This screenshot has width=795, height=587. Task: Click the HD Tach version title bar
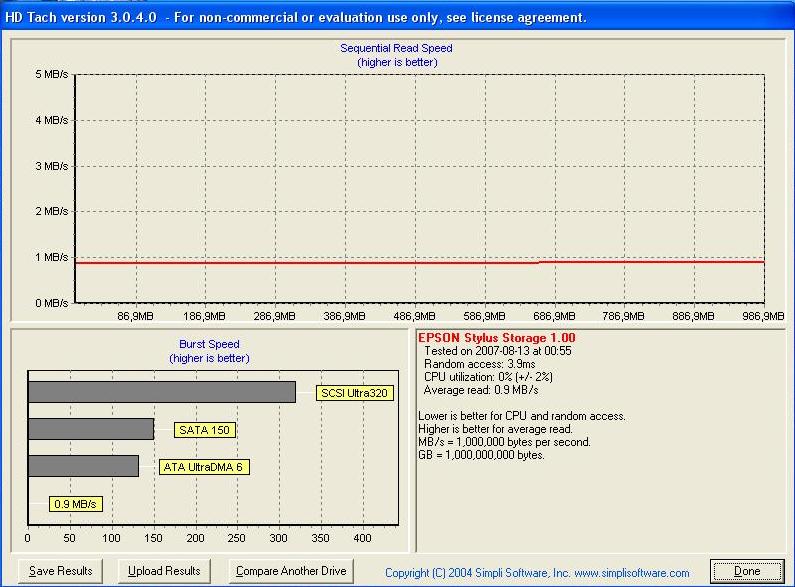[398, 17]
